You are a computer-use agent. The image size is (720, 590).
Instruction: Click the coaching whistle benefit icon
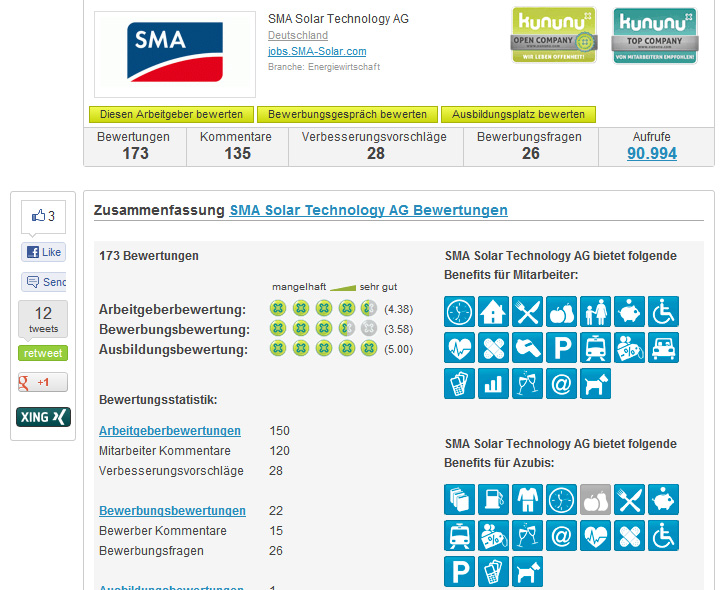point(527,348)
